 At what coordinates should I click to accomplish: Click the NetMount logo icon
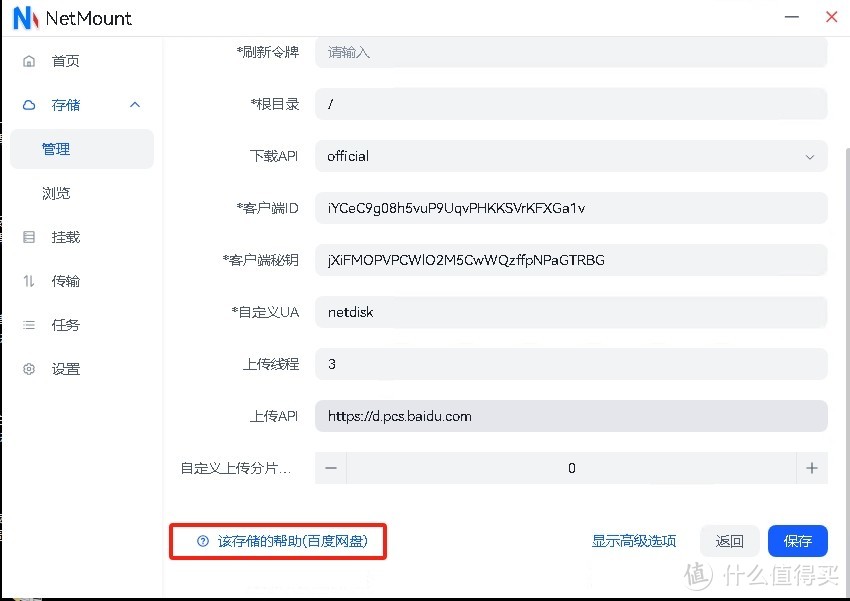pos(24,17)
